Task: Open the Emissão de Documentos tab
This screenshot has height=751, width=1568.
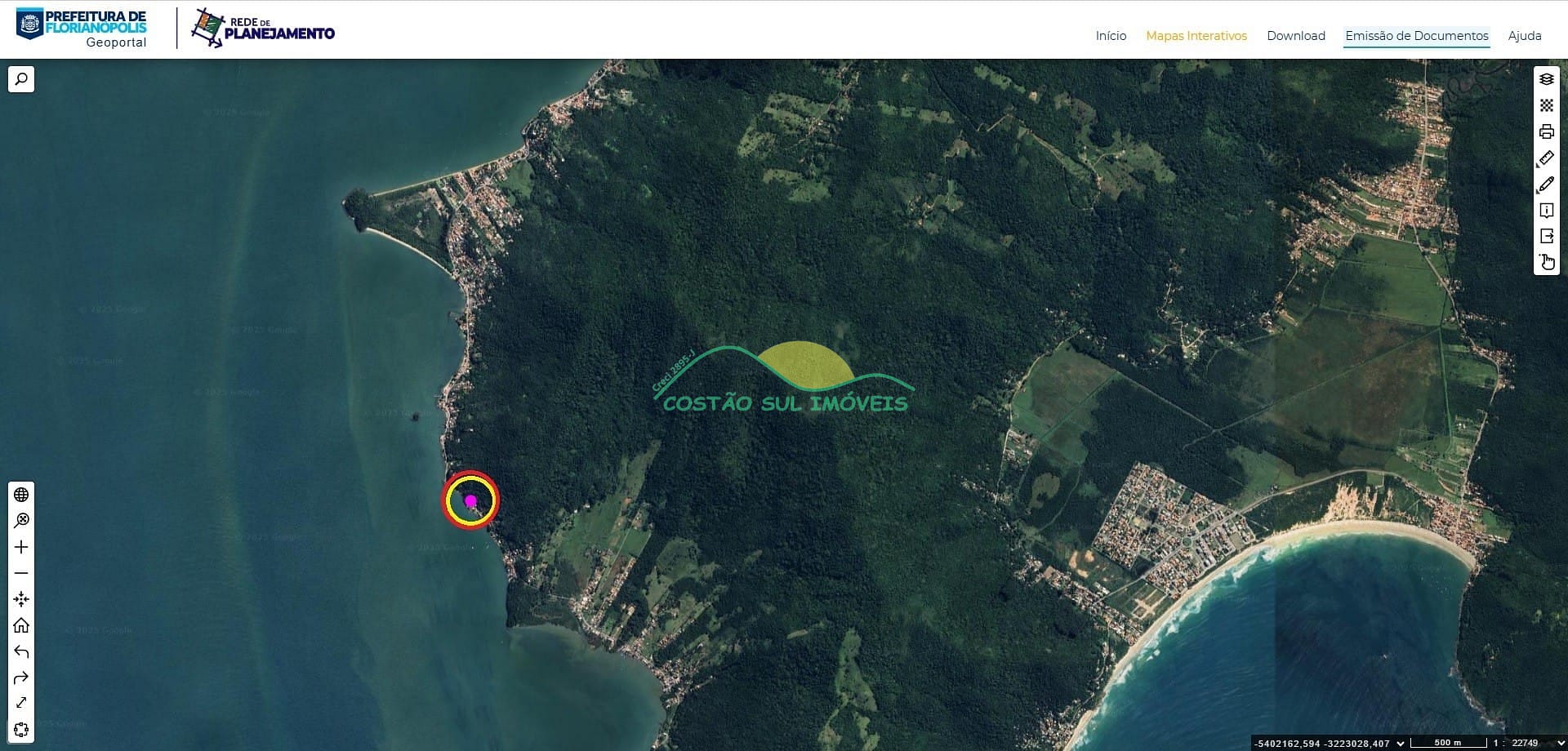Action: 1416,36
